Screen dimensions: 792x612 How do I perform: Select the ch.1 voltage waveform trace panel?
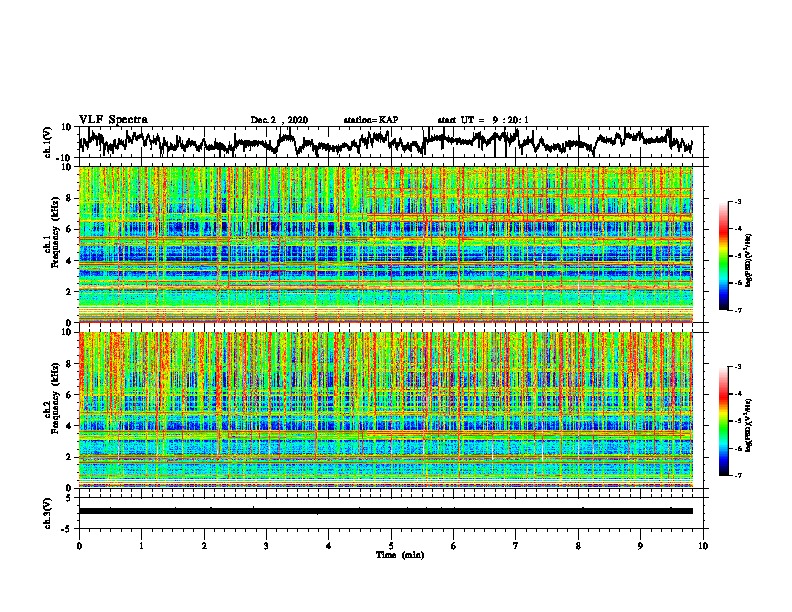[x=393, y=142]
